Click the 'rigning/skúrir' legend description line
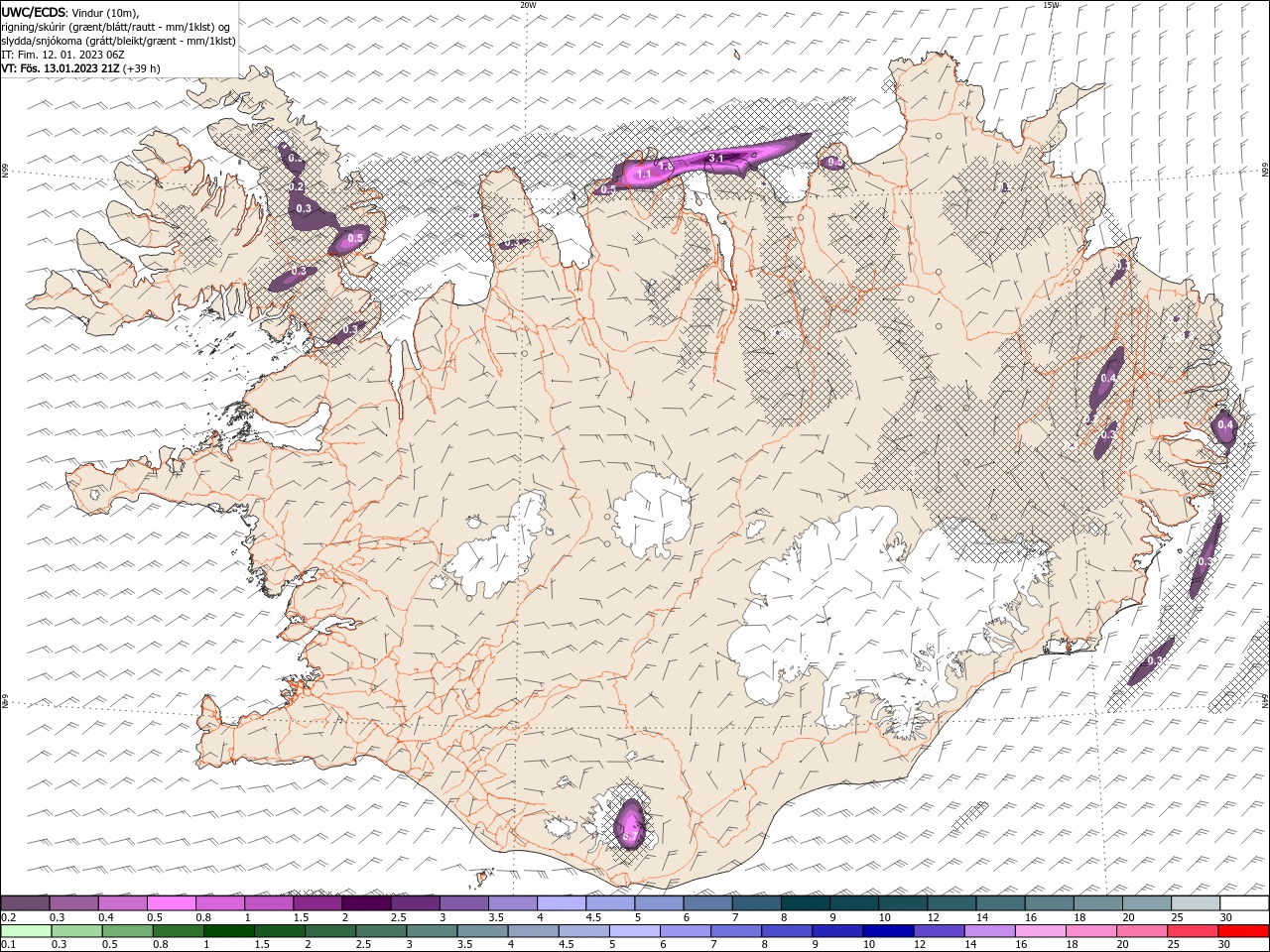Screen dimensions: 1270x952 click(x=117, y=27)
